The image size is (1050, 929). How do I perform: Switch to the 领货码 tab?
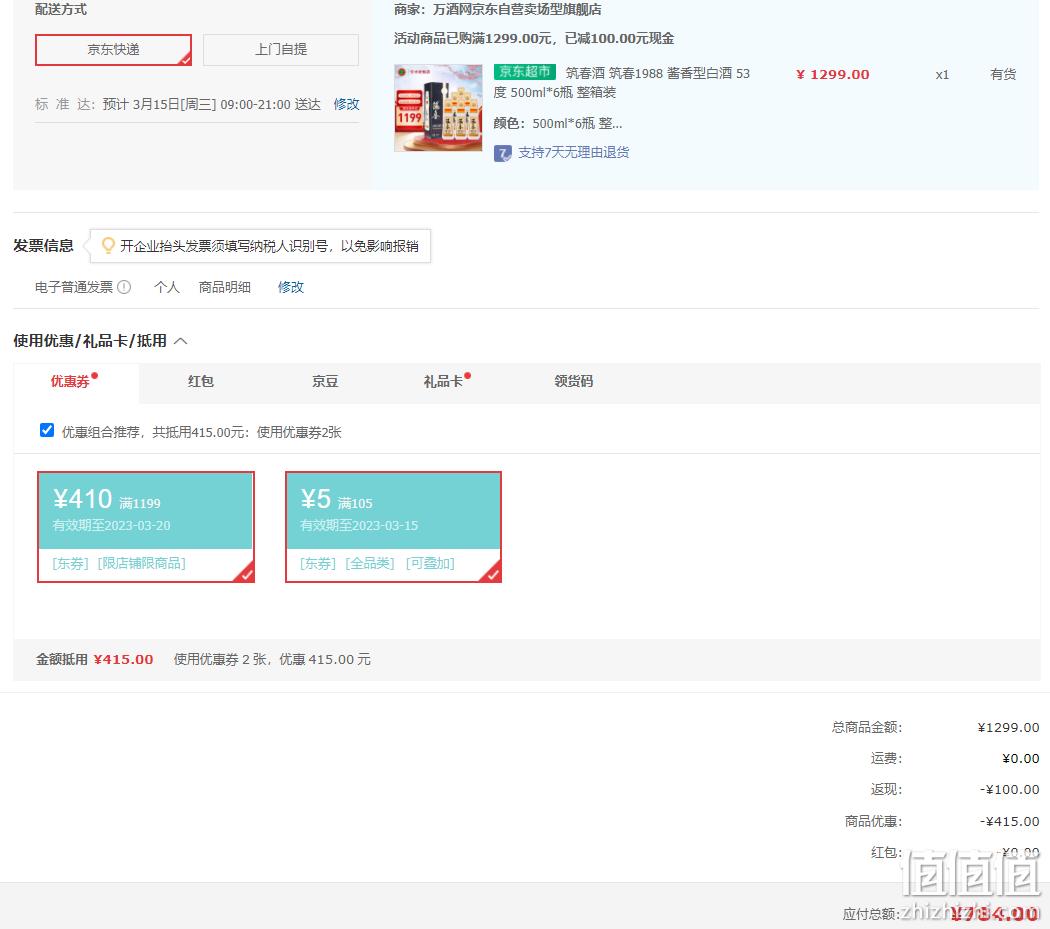point(573,381)
